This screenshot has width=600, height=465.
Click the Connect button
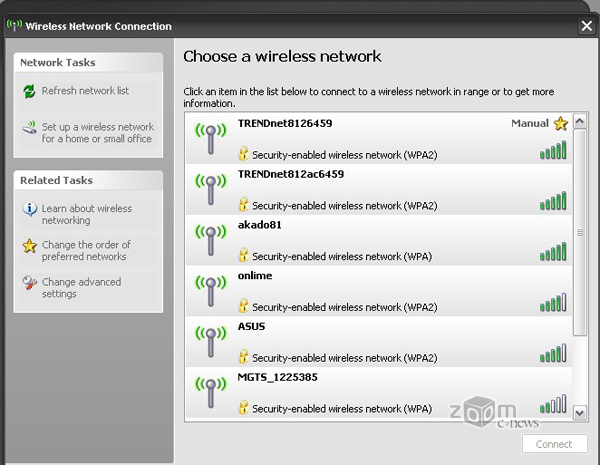[554, 444]
